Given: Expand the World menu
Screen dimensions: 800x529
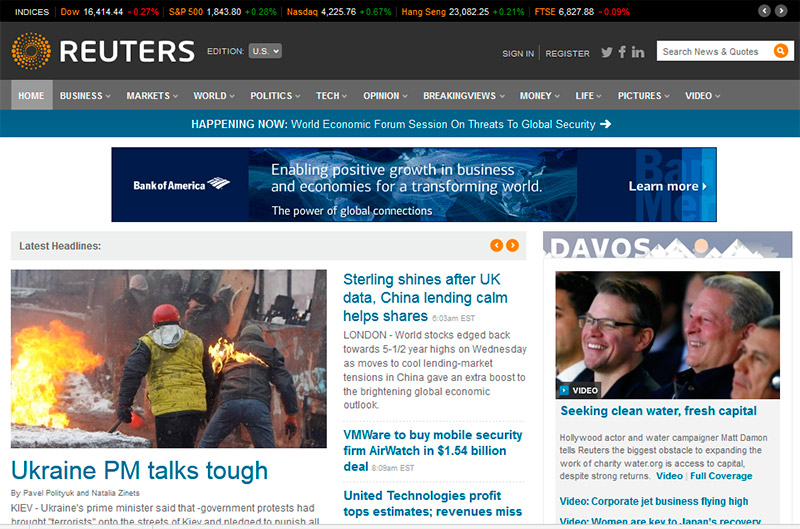Looking at the screenshot, I should point(214,95).
